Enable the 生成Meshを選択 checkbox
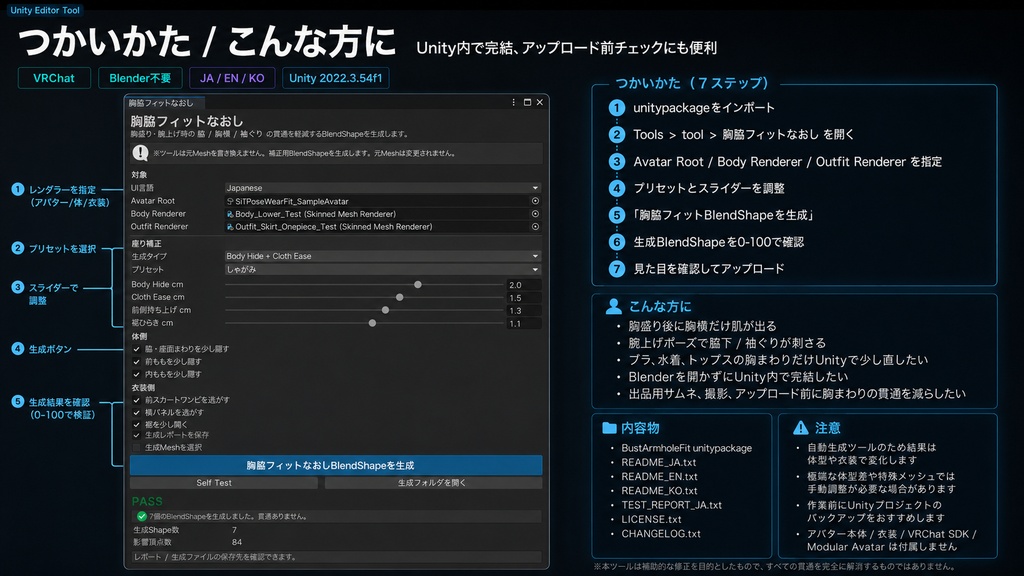This screenshot has width=1024, height=576. click(136, 447)
